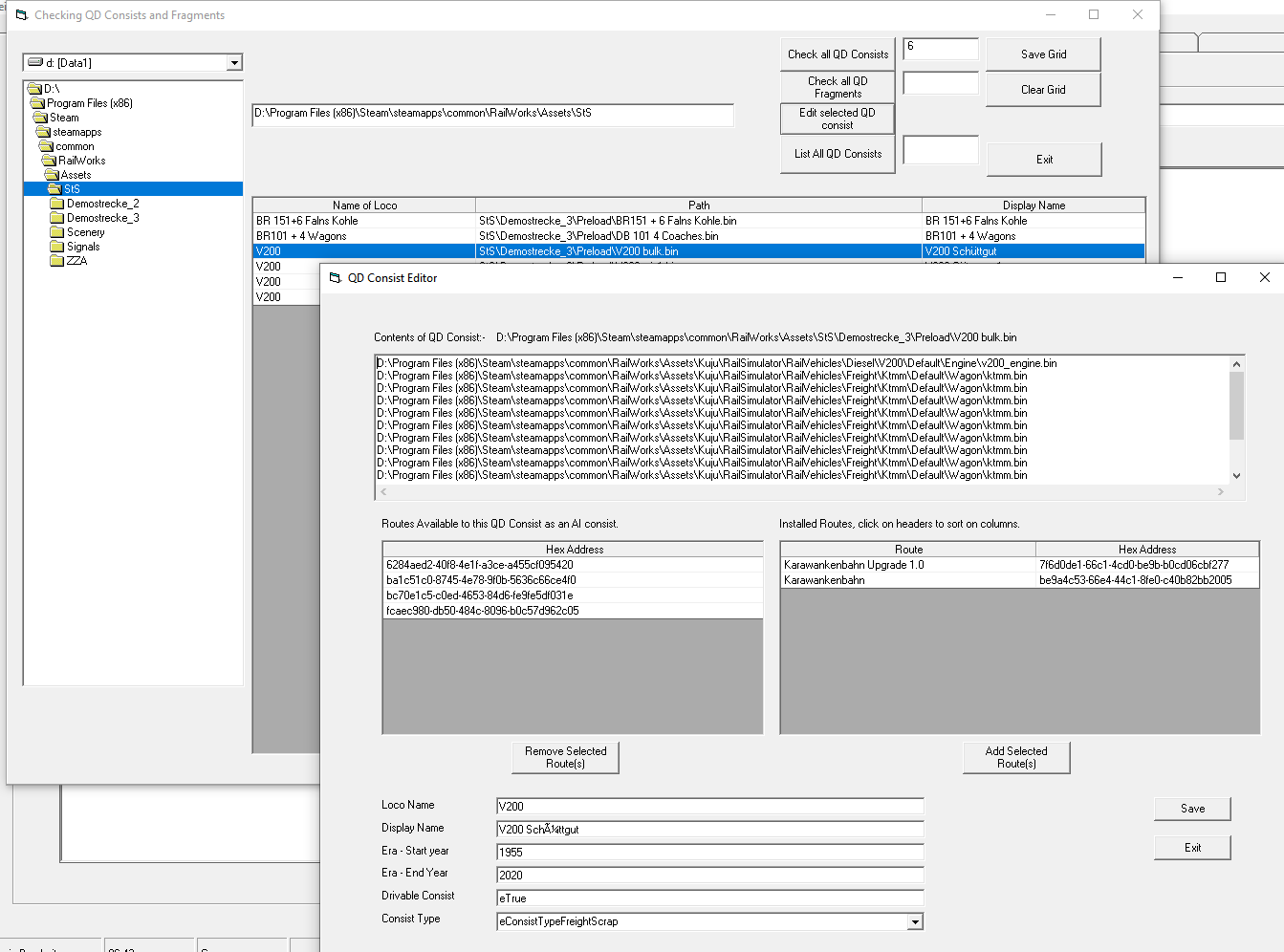Click Add Selected Route(s) button
1284x952 pixels.
(1015, 758)
